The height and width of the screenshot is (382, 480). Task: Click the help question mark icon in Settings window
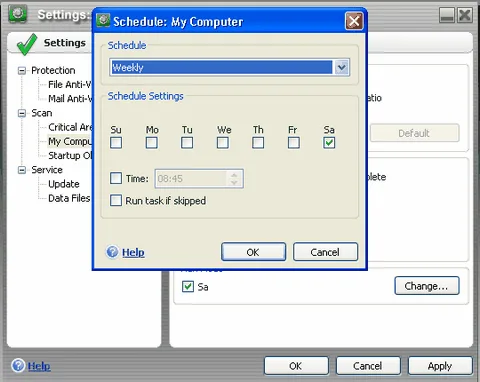pyautogui.click(x=18, y=365)
